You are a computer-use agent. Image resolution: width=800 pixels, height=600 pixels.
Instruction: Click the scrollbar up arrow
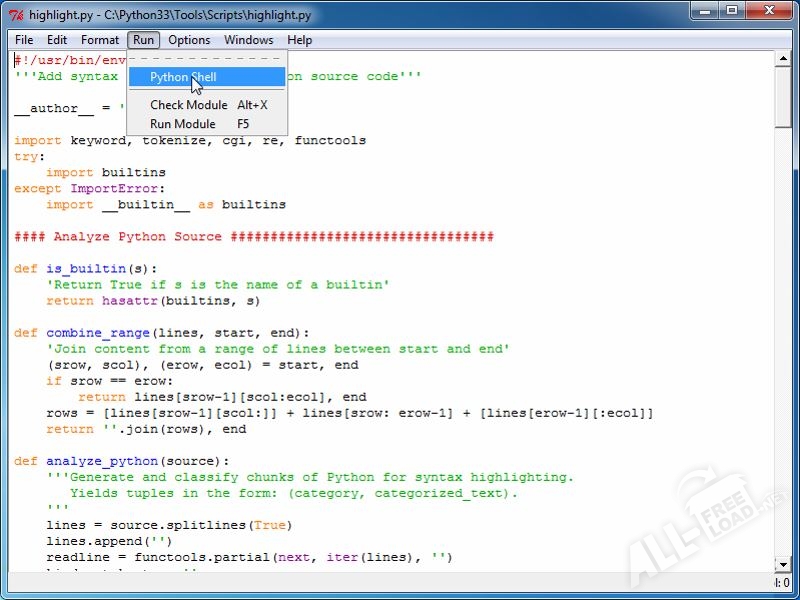click(784, 59)
